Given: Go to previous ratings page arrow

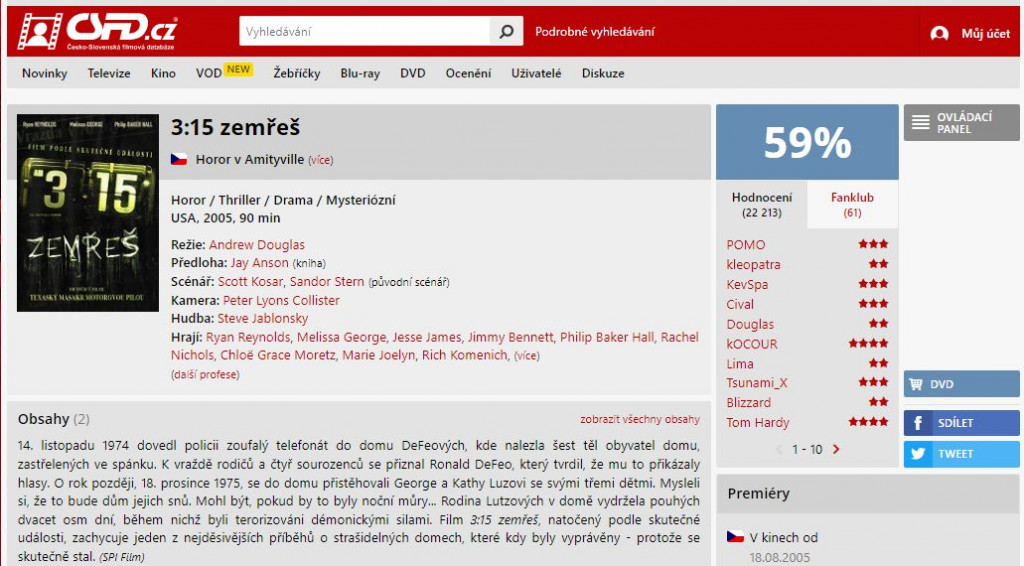Looking at the screenshot, I should [779, 449].
